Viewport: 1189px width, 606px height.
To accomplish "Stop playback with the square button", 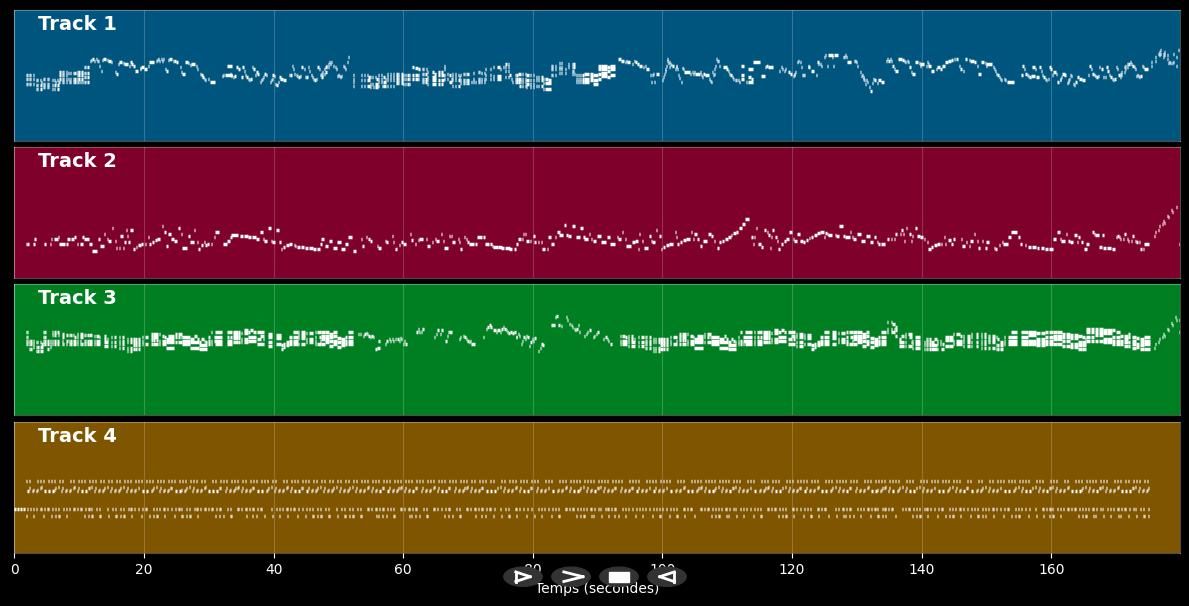I will tap(619, 577).
